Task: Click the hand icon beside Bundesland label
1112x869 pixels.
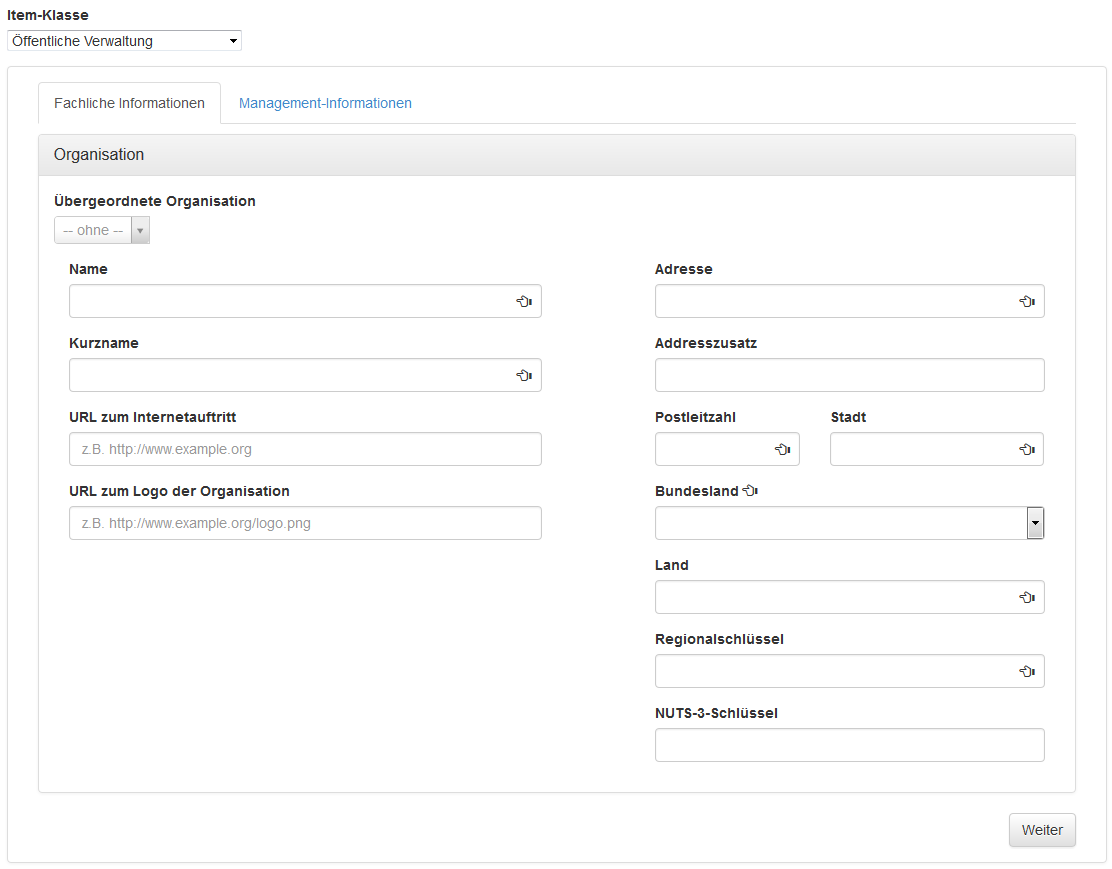Action: coord(751,491)
